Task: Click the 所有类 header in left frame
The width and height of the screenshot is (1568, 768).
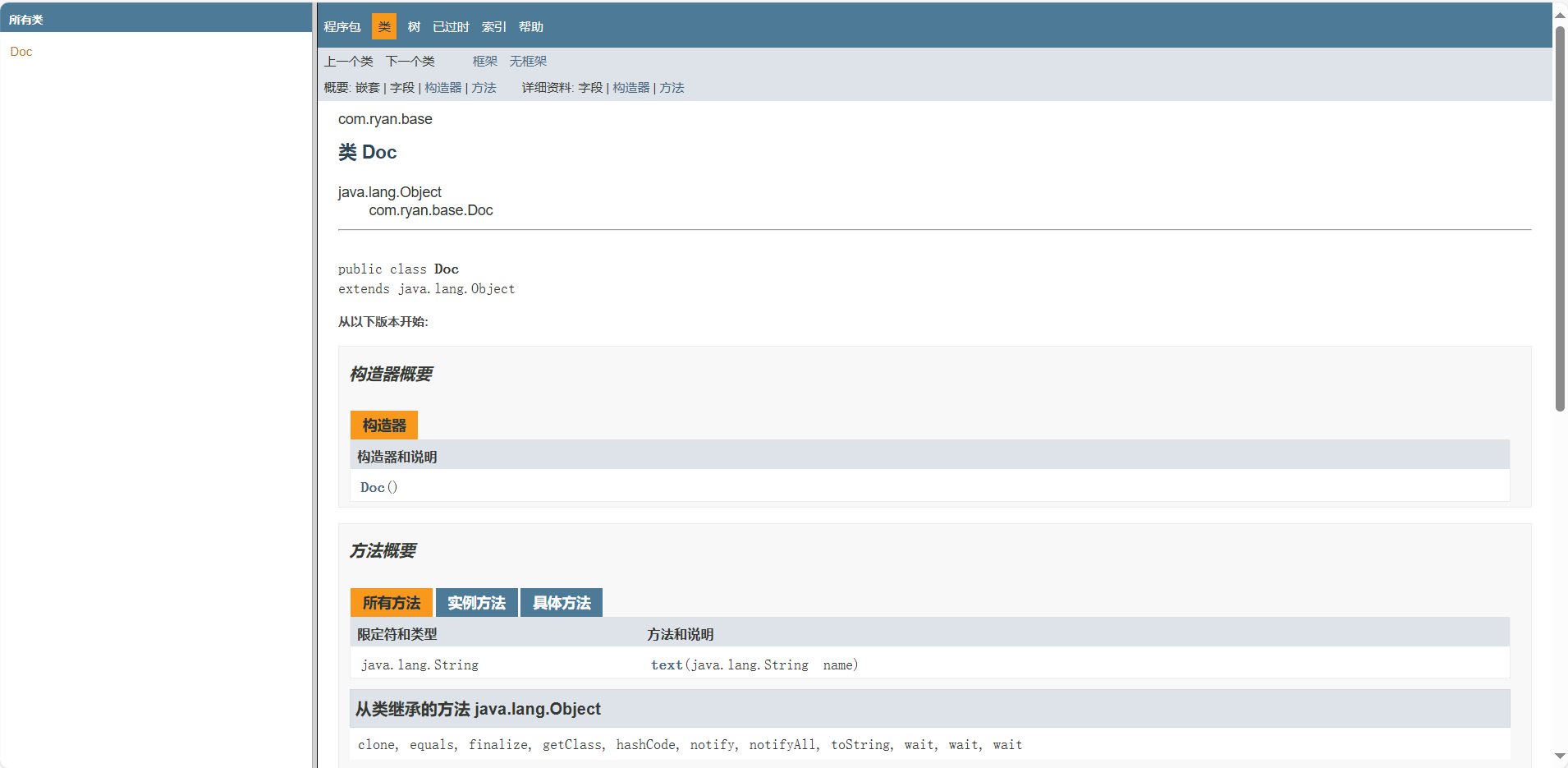Action: (x=26, y=20)
